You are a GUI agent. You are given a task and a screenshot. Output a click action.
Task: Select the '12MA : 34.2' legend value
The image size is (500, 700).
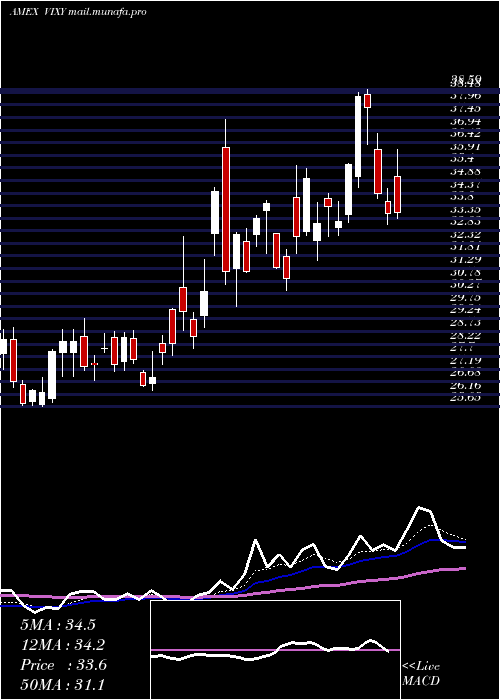tap(63, 645)
